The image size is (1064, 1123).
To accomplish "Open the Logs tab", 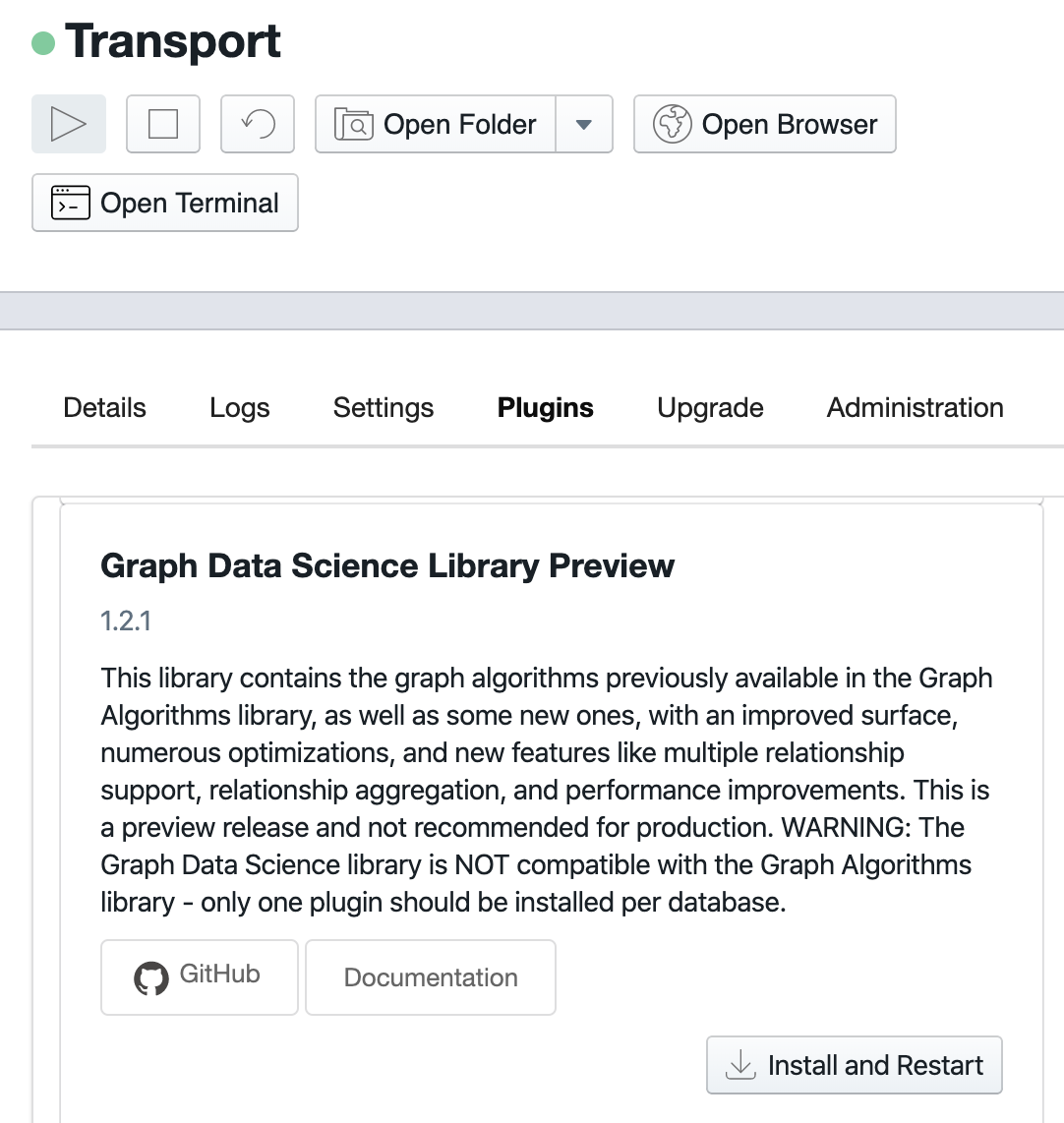I will pyautogui.click(x=240, y=407).
